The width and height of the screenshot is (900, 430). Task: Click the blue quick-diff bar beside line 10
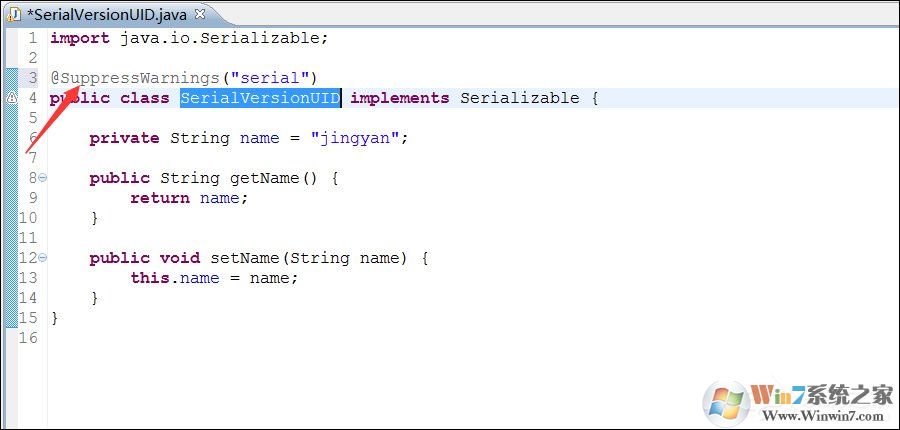(11, 218)
